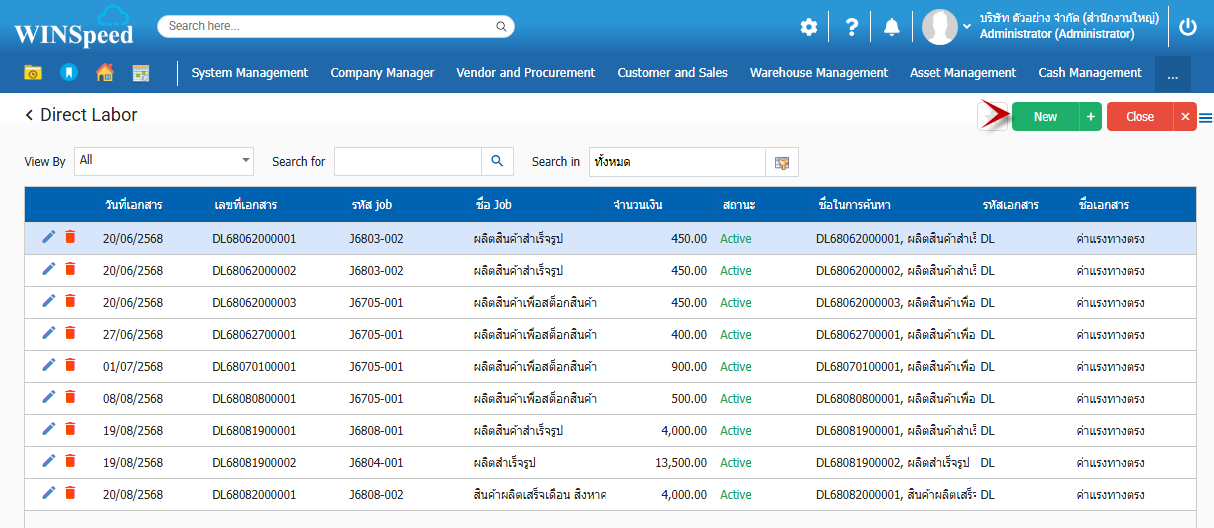Click the search magnifier beside Search for
The image size is (1214, 528).
click(x=497, y=161)
